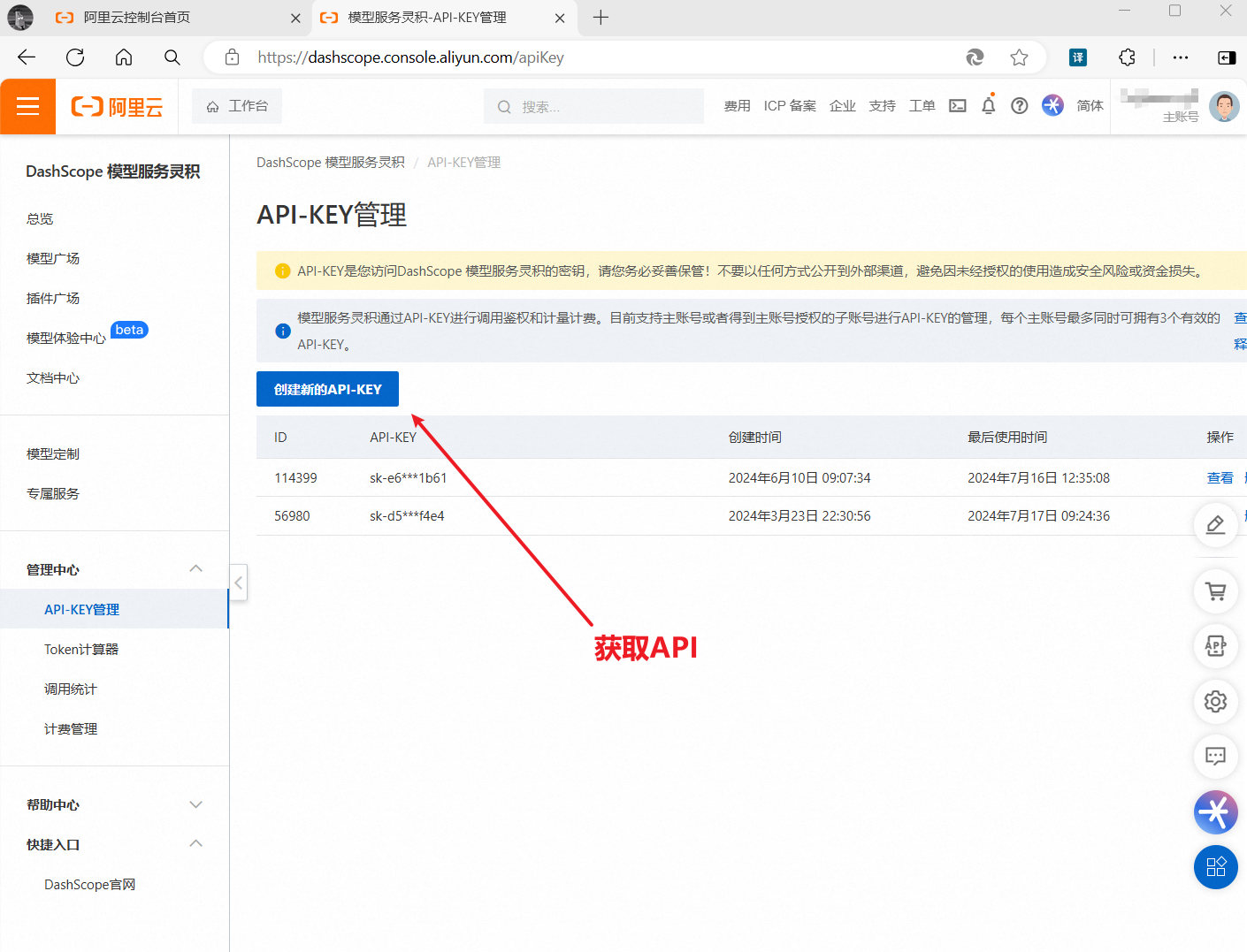This screenshot has height=952, width=1247.
Task: Click 查看 for key sk-e6***1b61
Action: click(1220, 477)
